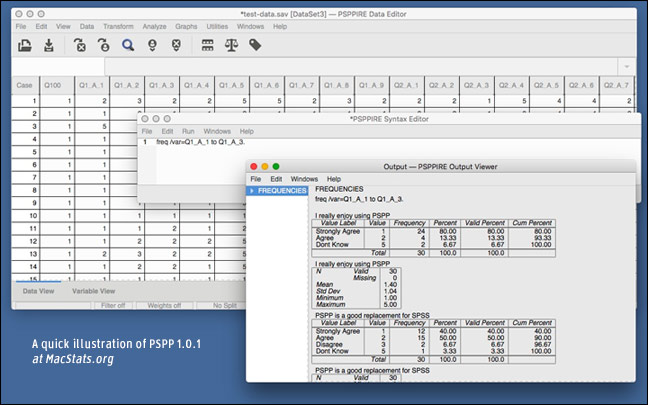Image resolution: width=648 pixels, height=405 pixels.
Task: Click the Insert Variable toolbar icon
Action: (176, 45)
